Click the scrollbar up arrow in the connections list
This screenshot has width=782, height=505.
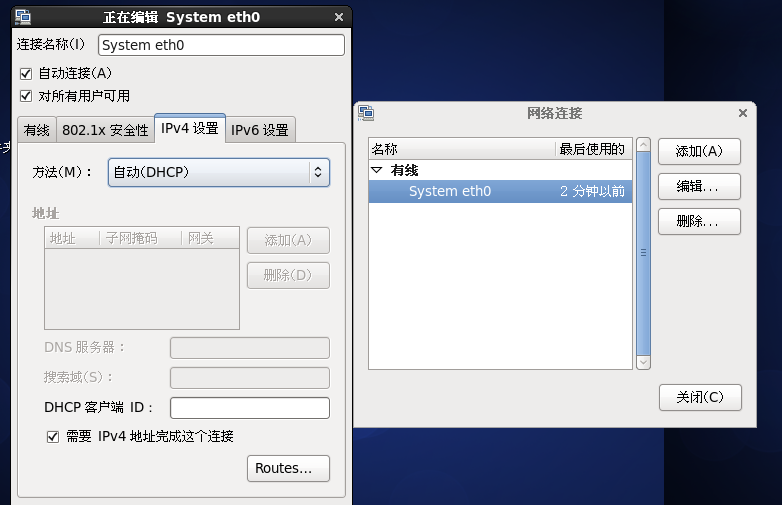point(643,145)
